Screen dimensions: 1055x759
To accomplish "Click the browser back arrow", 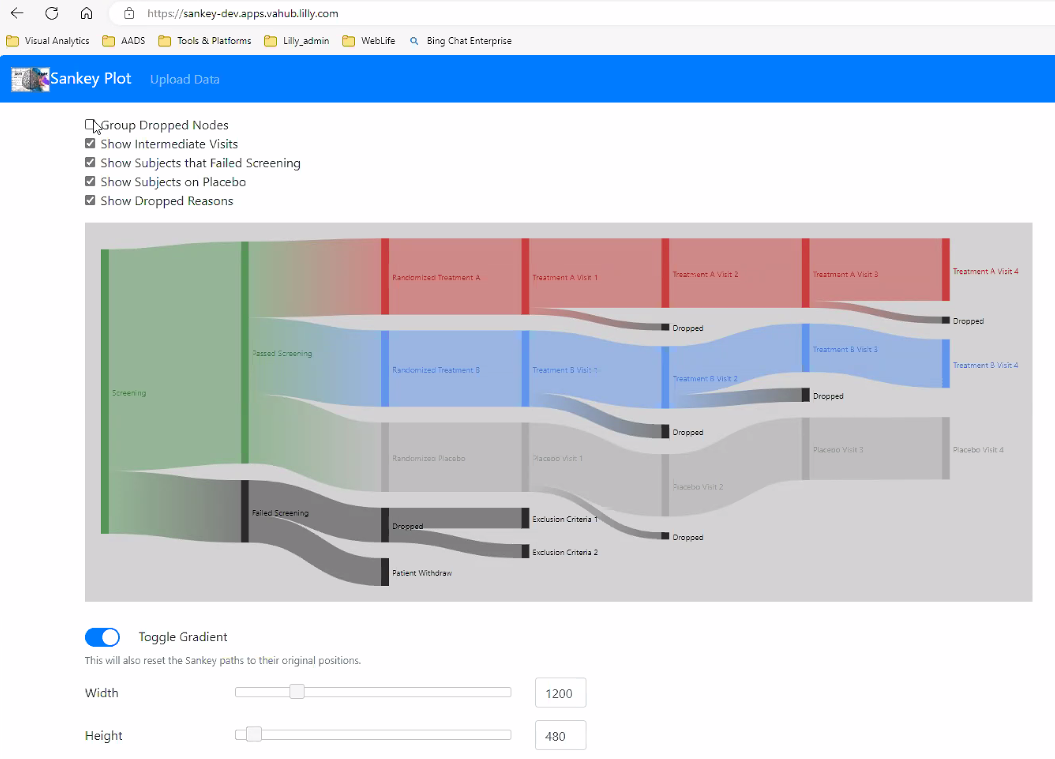I will click(17, 13).
